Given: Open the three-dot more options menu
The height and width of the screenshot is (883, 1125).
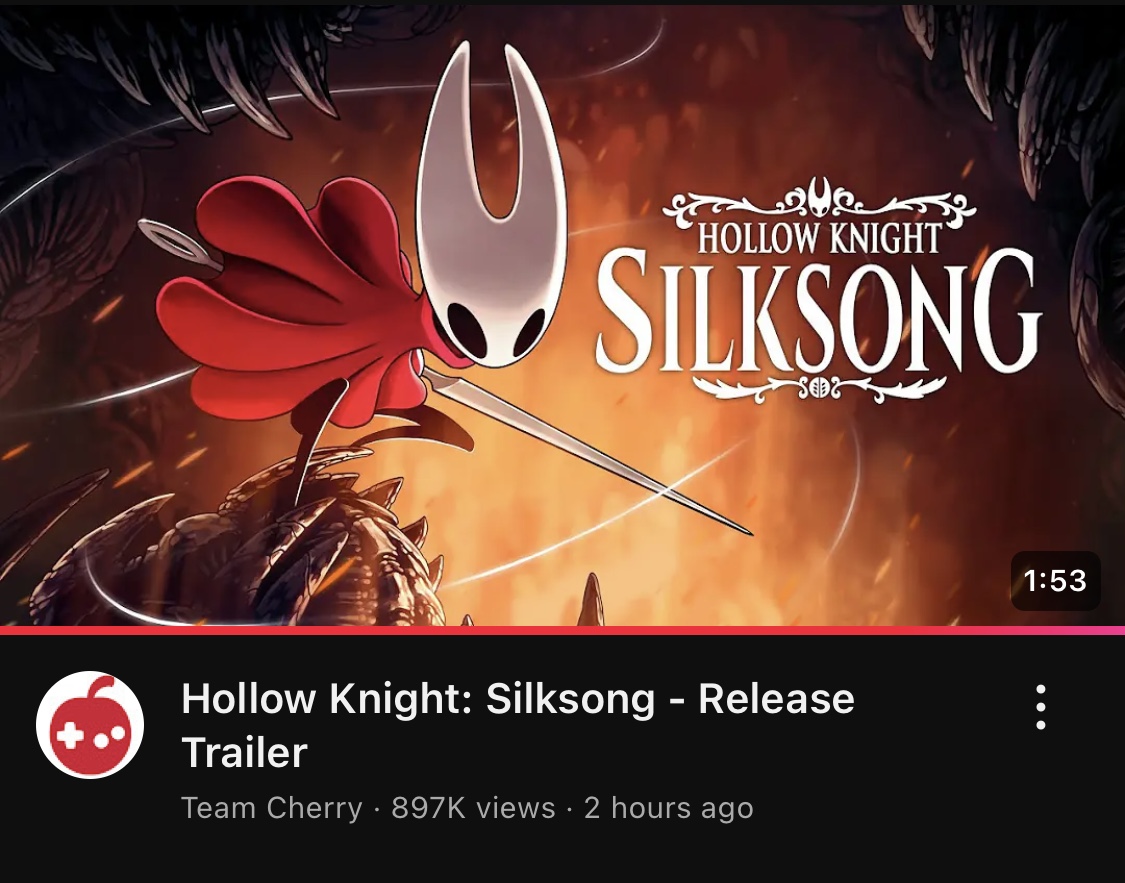Looking at the screenshot, I should pos(1040,707).
